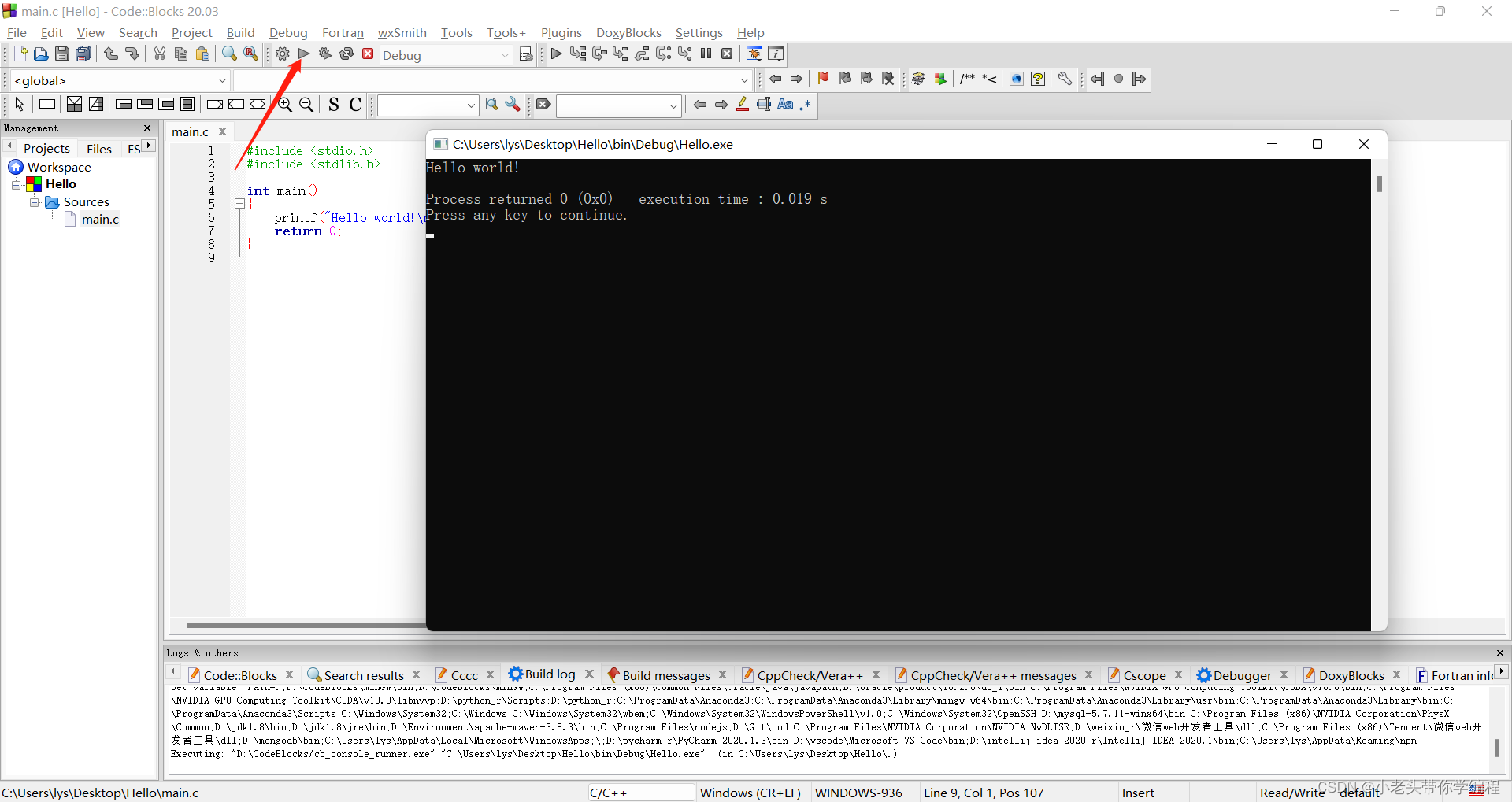This screenshot has width=1512, height=802.
Task: Close the Build log tab
Action: (589, 674)
